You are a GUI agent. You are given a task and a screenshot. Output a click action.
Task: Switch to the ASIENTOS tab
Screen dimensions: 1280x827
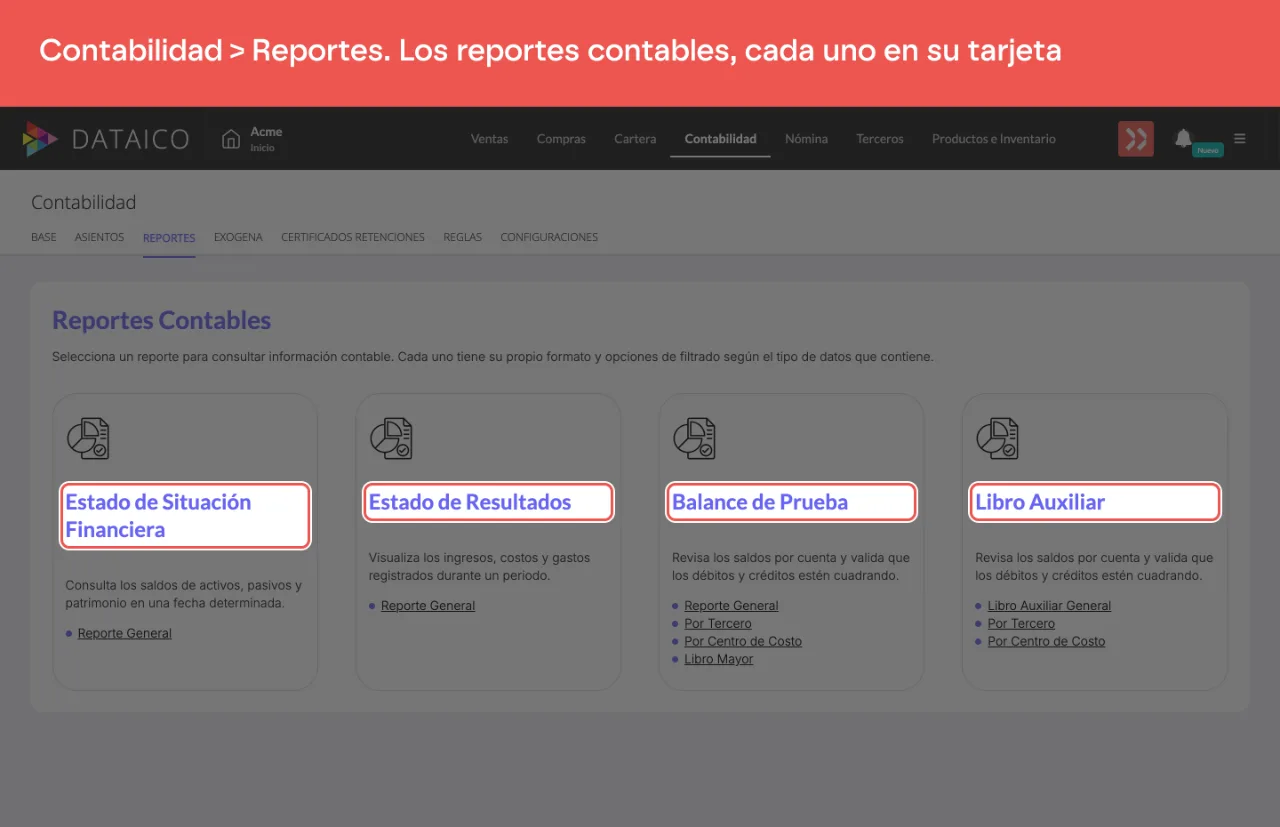pyautogui.click(x=99, y=238)
